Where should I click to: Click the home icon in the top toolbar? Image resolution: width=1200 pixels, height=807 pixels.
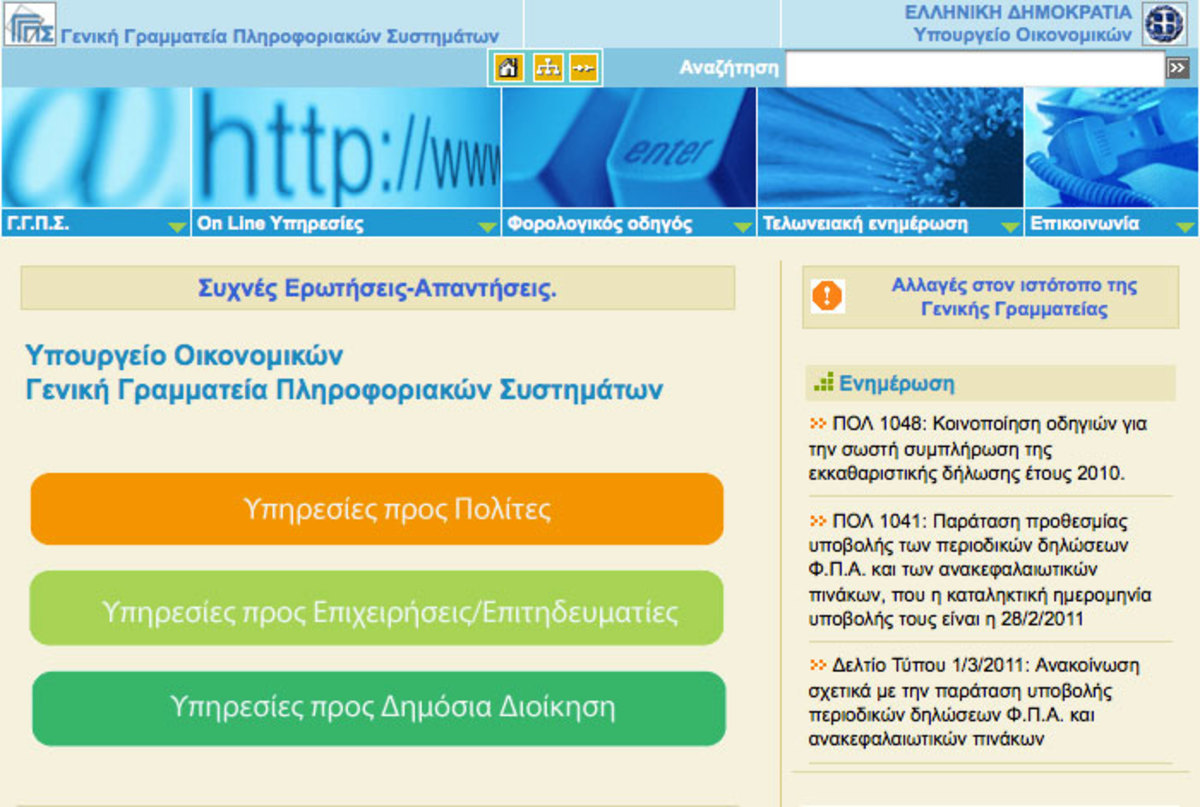[x=509, y=68]
